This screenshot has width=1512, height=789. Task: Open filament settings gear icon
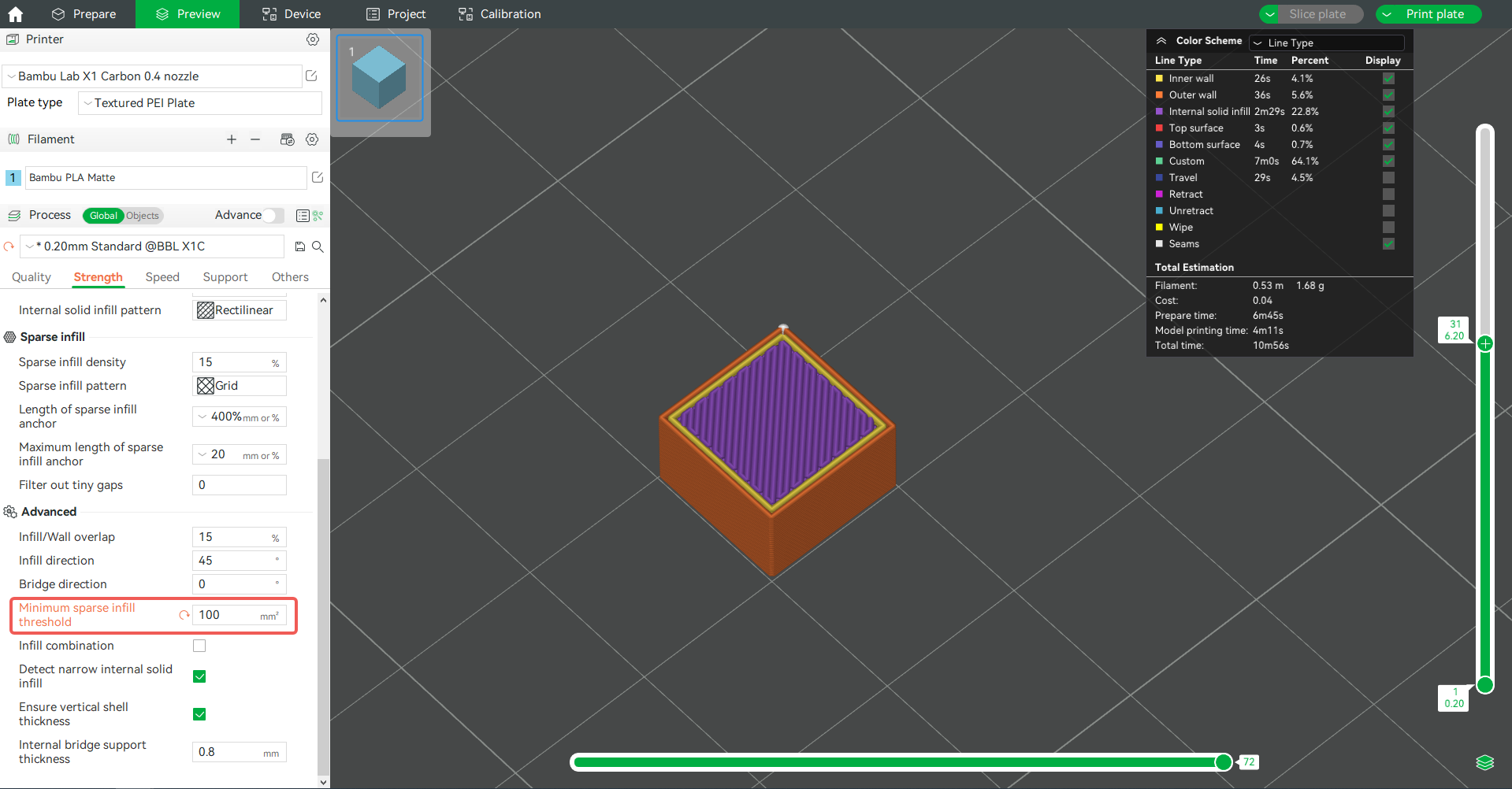click(x=312, y=139)
